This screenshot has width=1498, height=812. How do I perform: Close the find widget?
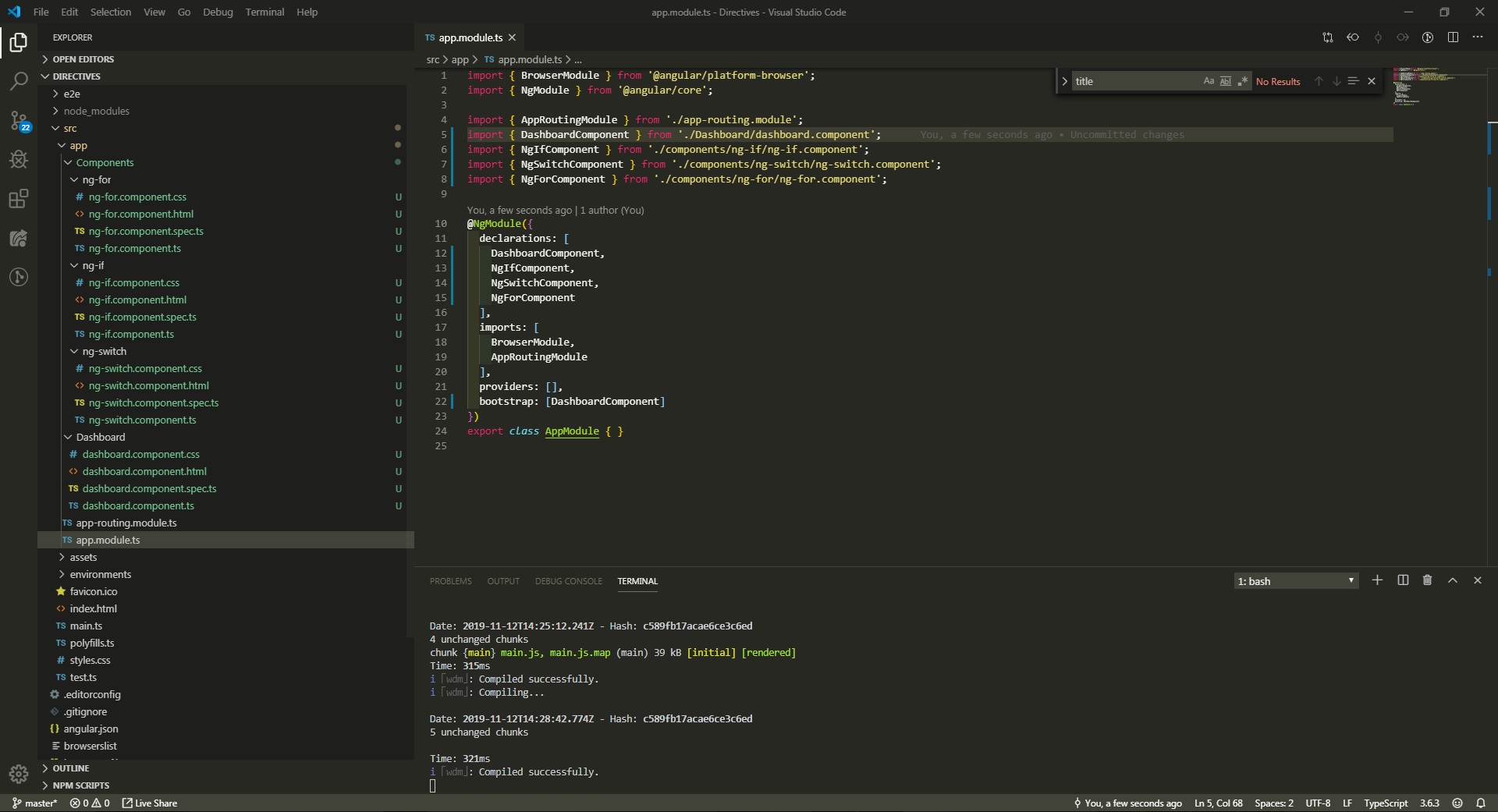click(1372, 81)
